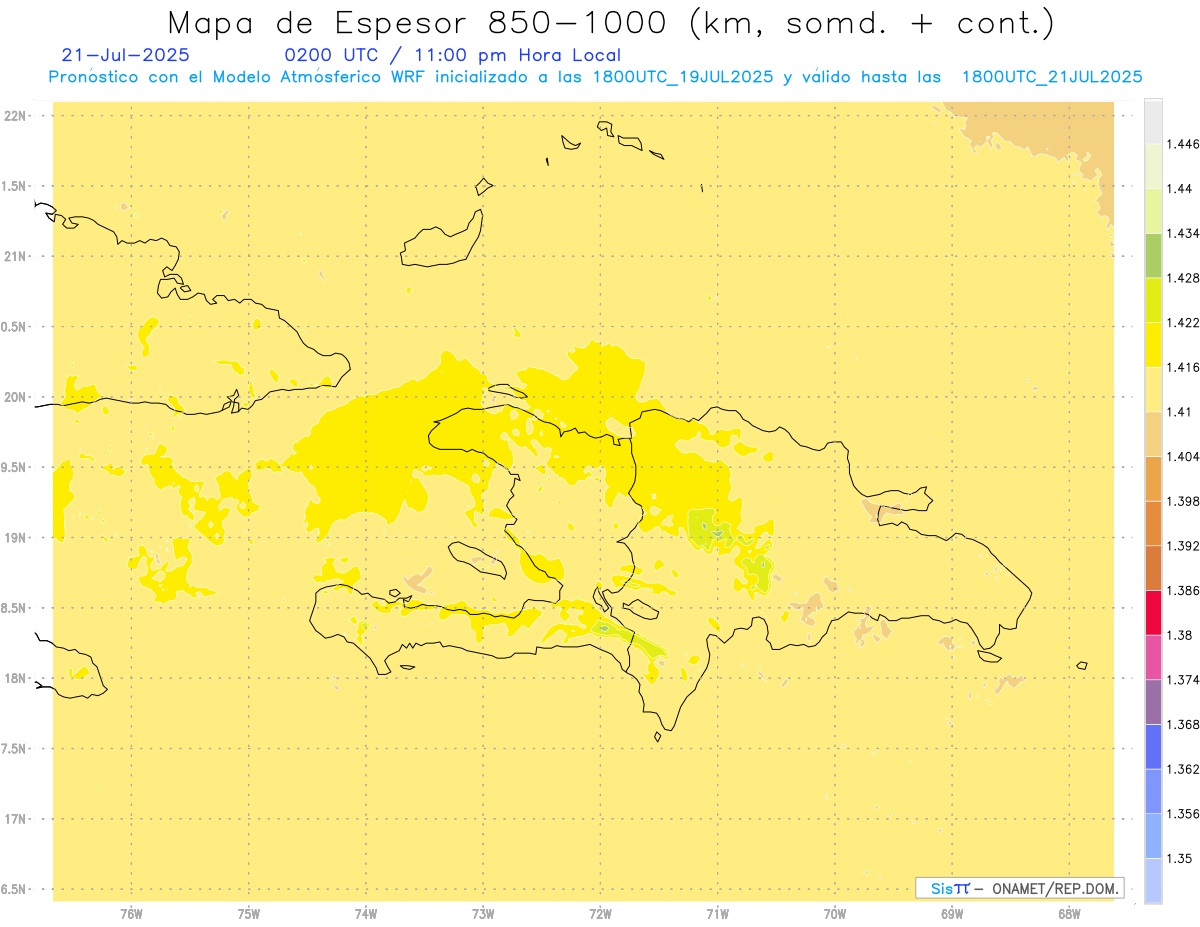Select the 19N latitude label
This screenshot has height=927, width=1200.
(16, 538)
